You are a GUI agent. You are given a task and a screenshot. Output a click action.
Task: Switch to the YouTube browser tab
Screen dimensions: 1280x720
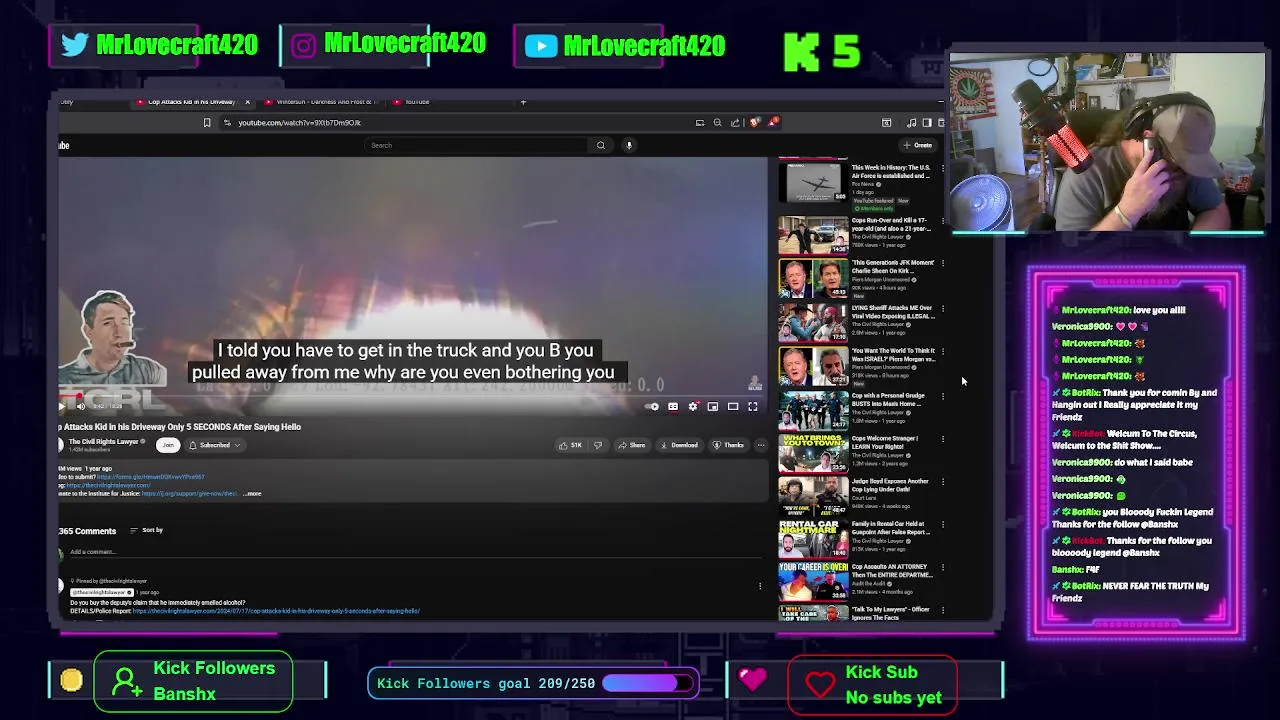coord(416,102)
